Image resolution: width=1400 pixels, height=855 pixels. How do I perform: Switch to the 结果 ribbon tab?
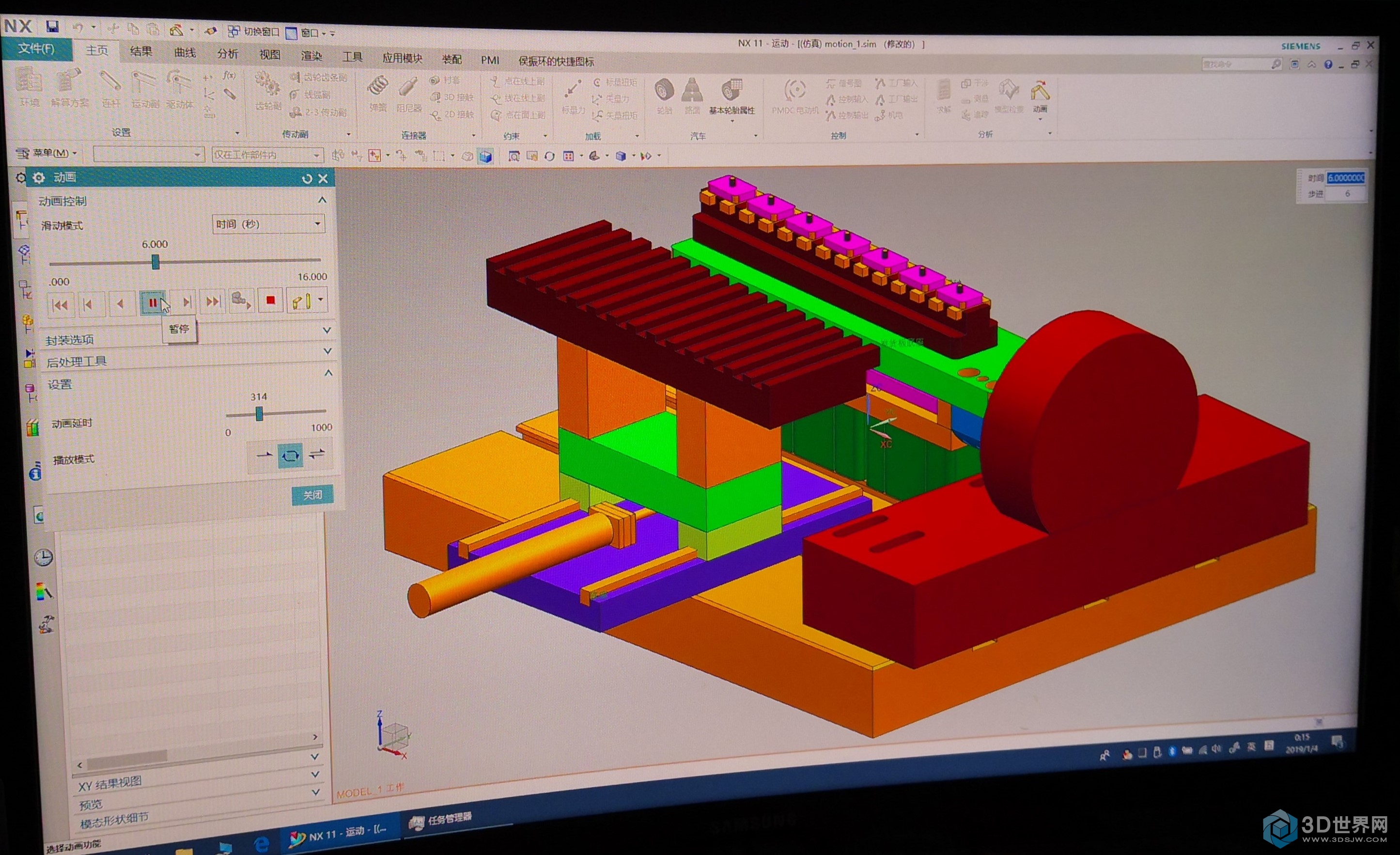point(141,52)
